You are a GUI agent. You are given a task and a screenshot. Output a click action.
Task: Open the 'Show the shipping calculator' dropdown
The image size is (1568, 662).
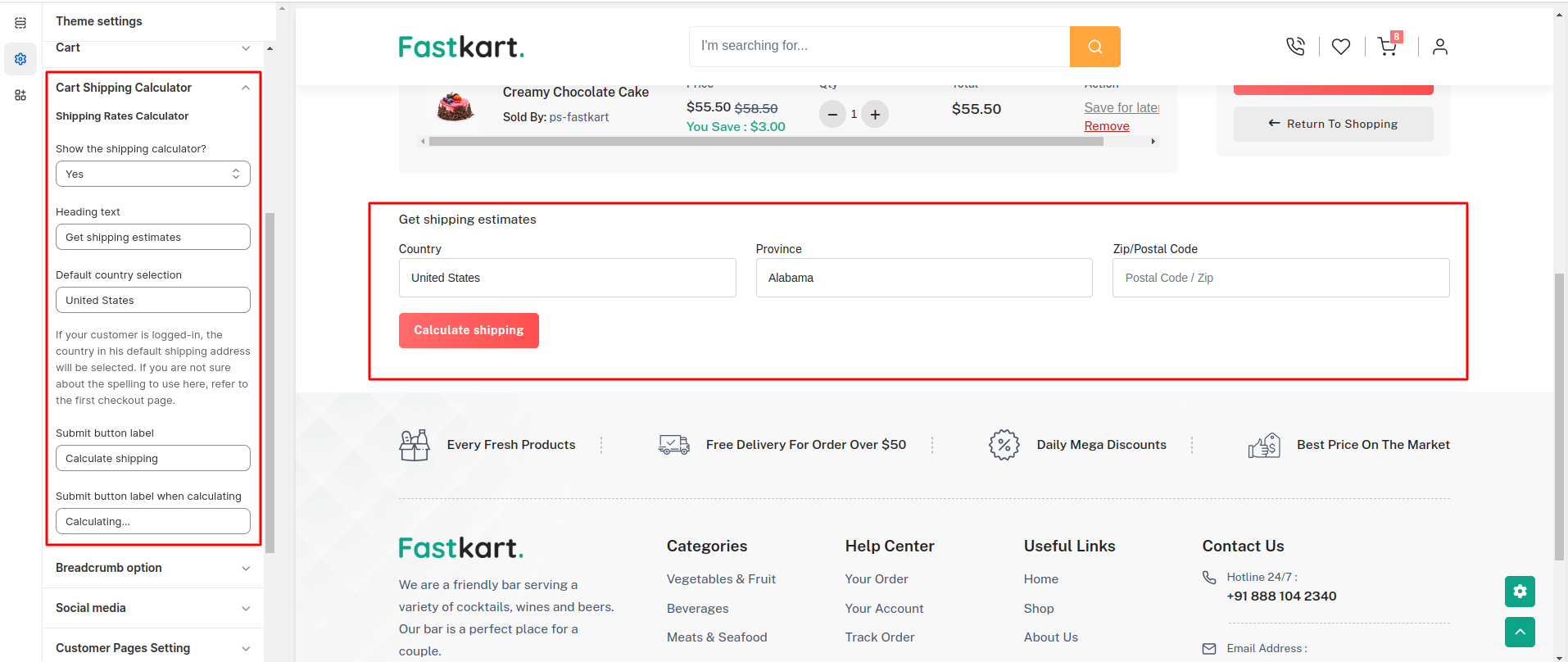[153, 174]
